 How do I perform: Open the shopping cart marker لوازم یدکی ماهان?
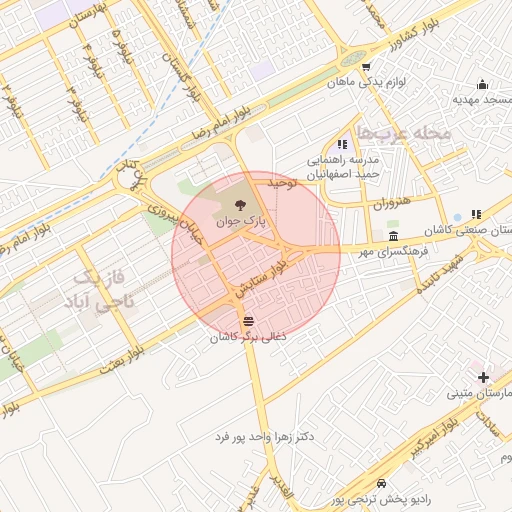coord(366,67)
